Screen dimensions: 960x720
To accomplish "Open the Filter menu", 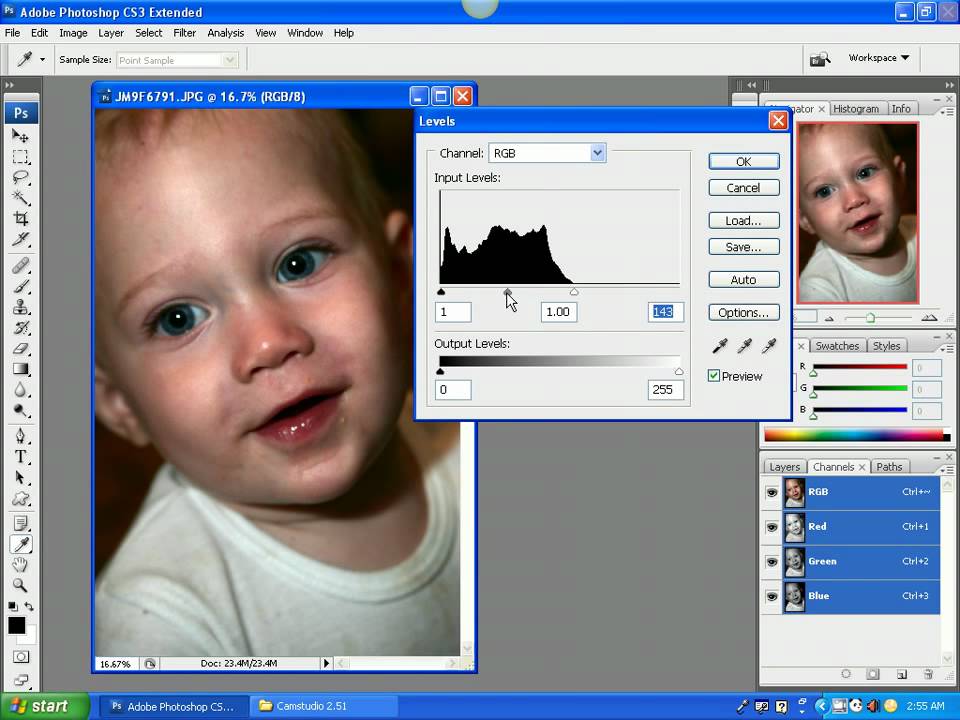I will click(184, 33).
